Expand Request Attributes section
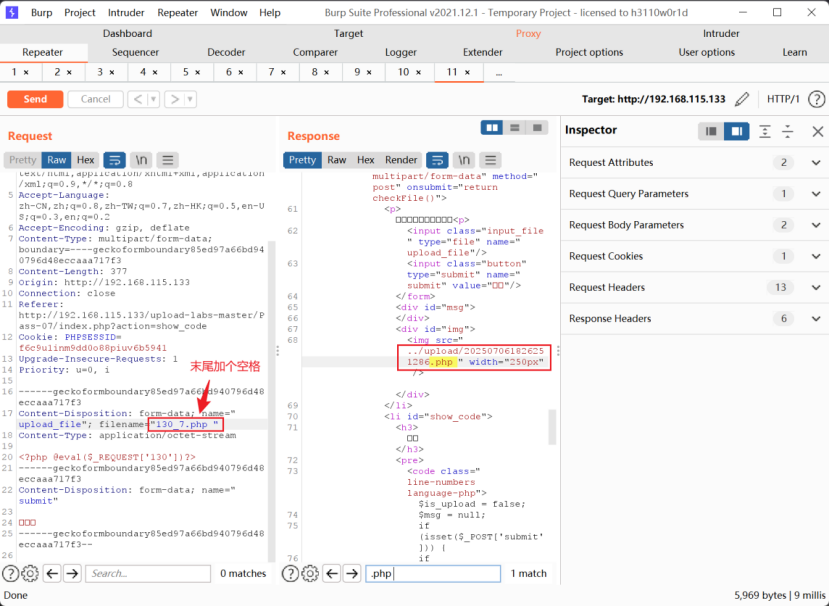Screen dimensions: 830x606 click(x=816, y=162)
